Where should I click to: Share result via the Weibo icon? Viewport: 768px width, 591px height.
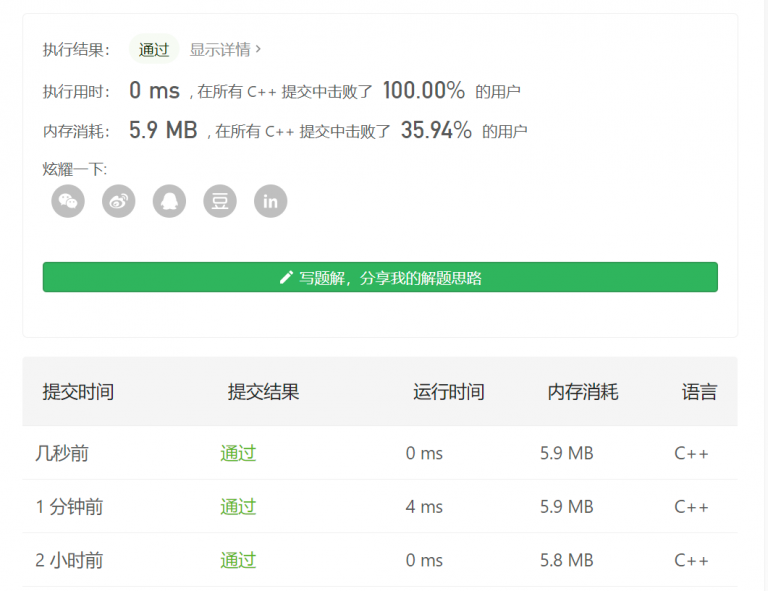tap(119, 201)
